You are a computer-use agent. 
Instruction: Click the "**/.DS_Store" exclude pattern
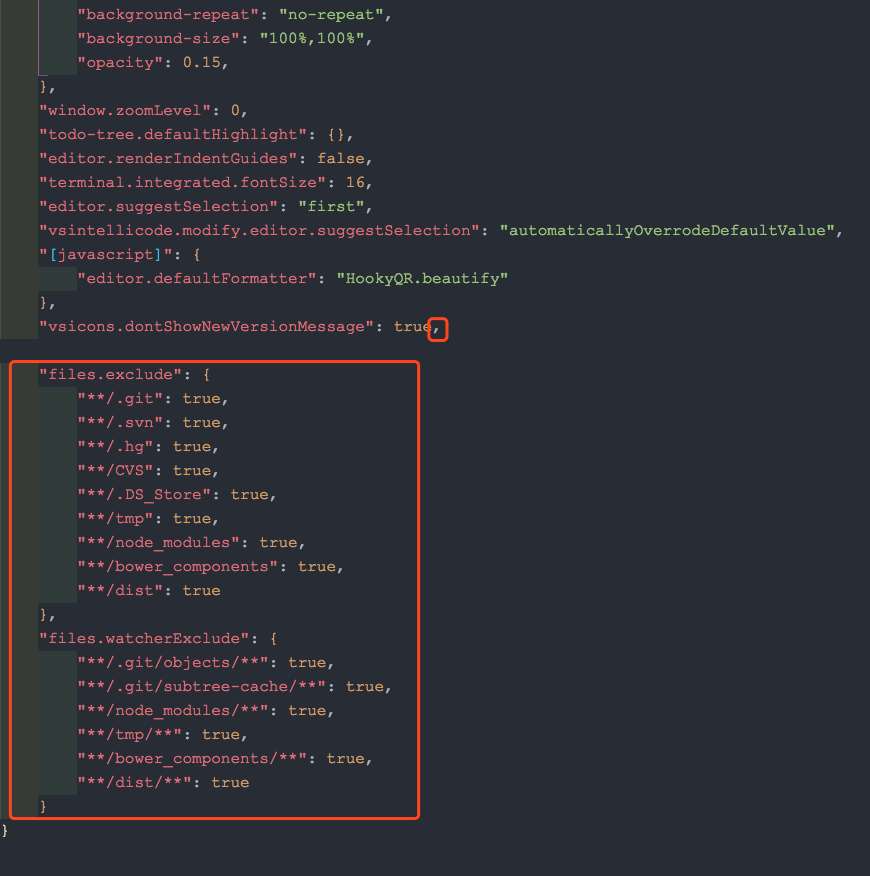click(144, 494)
